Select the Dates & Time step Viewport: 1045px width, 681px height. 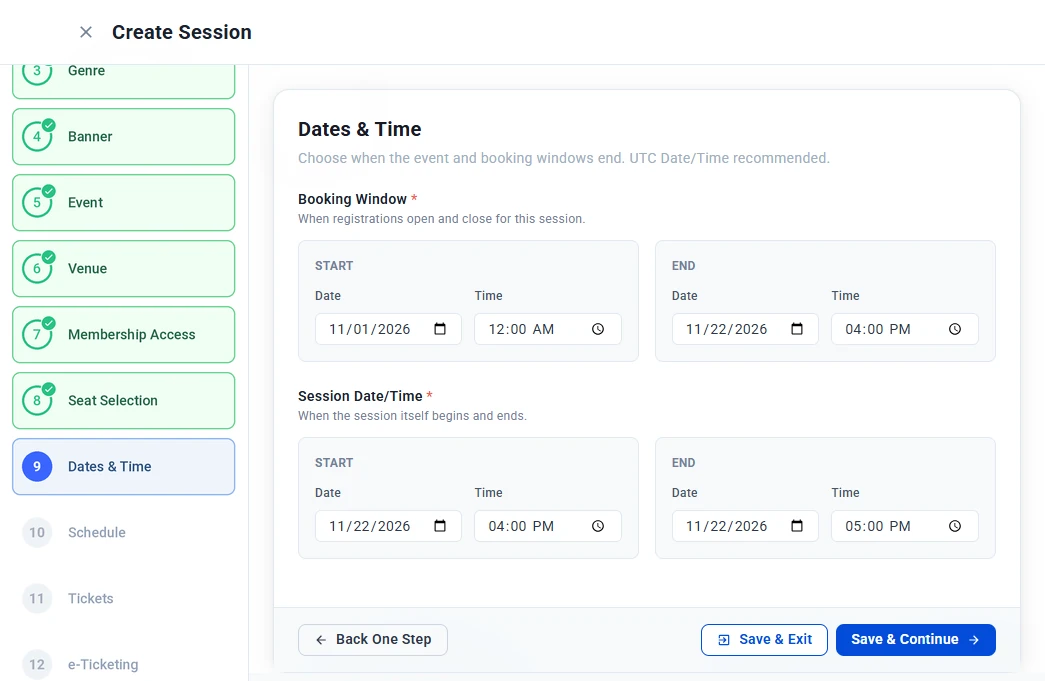[x=123, y=466]
